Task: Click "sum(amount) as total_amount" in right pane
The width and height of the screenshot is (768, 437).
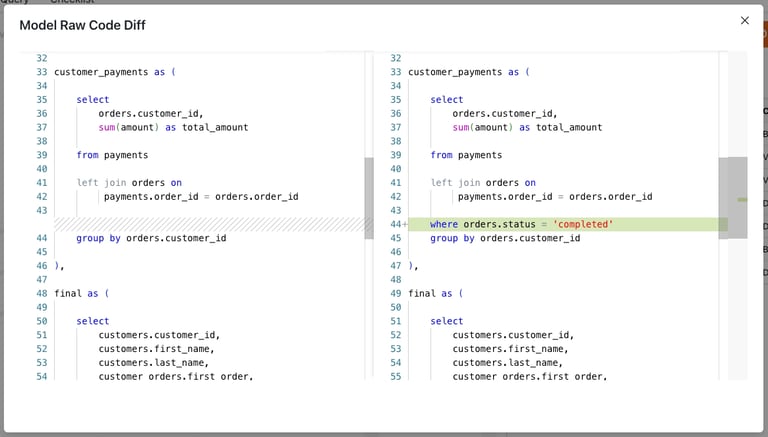Action: [x=528, y=127]
